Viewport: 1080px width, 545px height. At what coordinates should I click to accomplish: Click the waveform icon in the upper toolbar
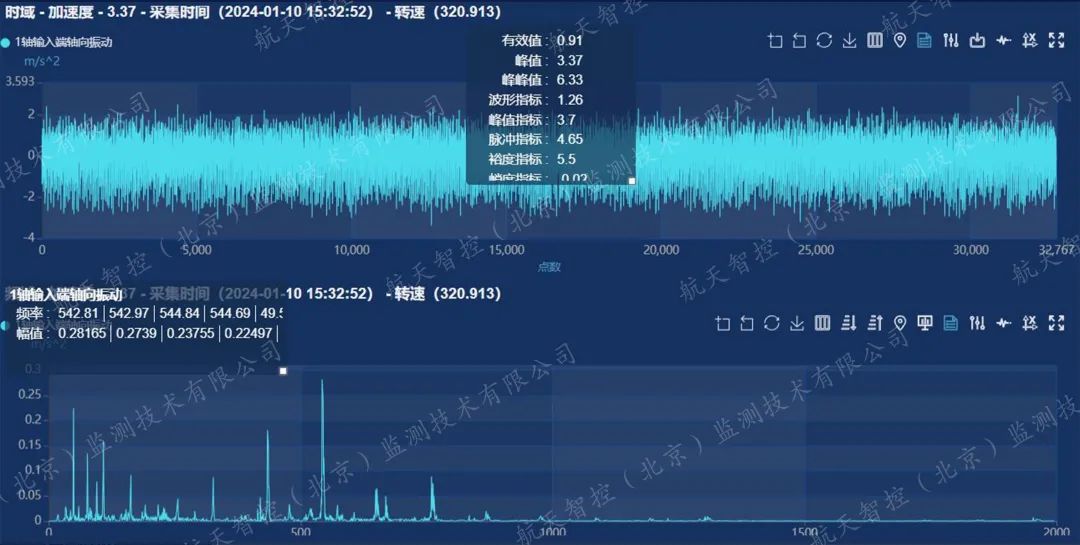pyautogui.click(x=1004, y=40)
